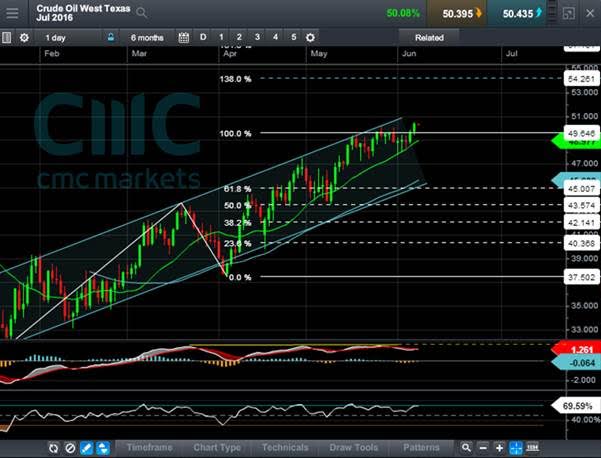
Task: Click the 42.141 price label
Action: [581, 222]
